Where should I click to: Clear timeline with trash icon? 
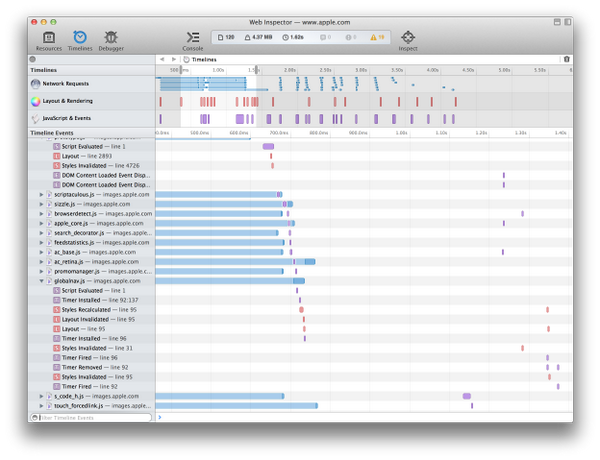click(567, 59)
